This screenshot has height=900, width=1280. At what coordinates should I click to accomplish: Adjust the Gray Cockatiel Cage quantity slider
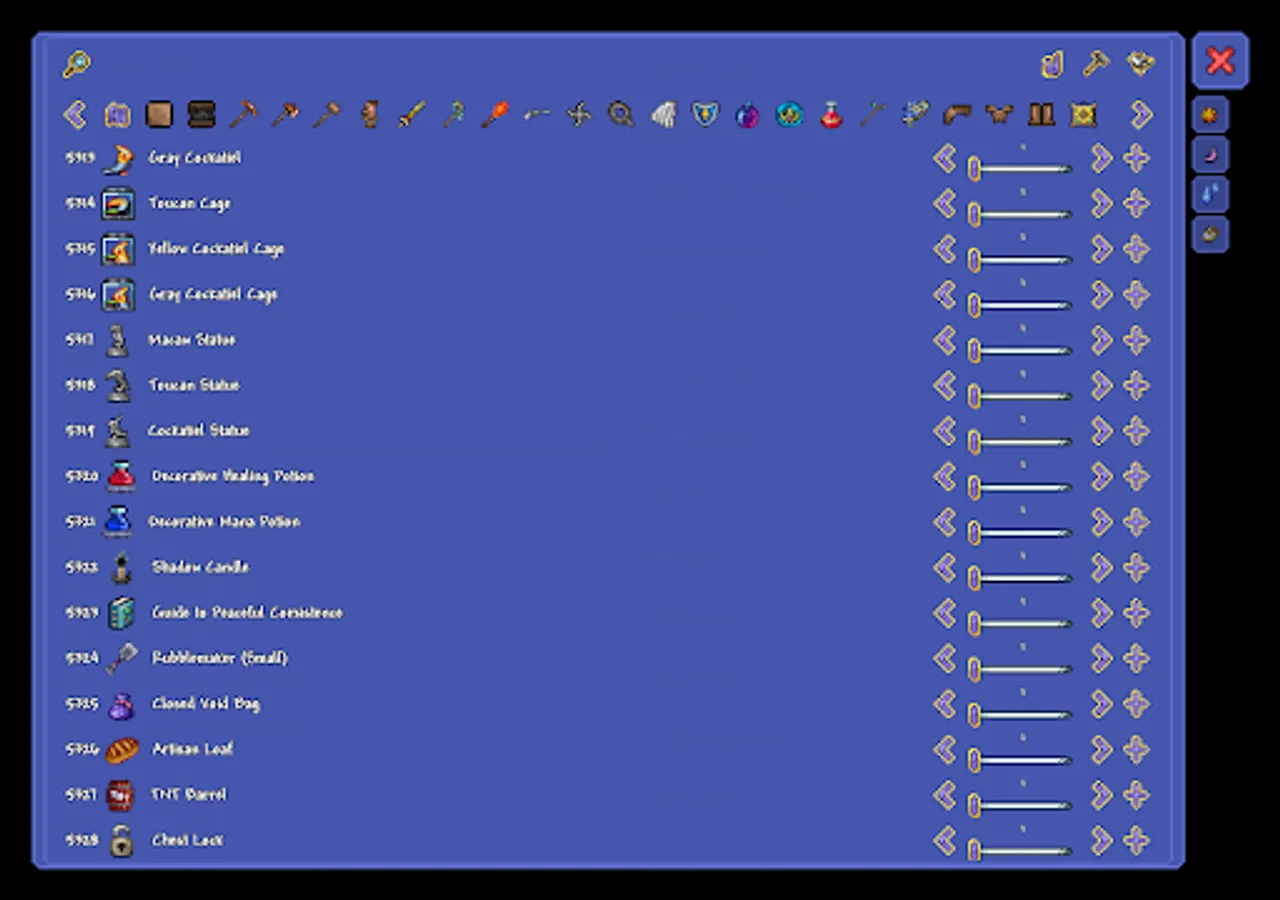tap(1020, 304)
